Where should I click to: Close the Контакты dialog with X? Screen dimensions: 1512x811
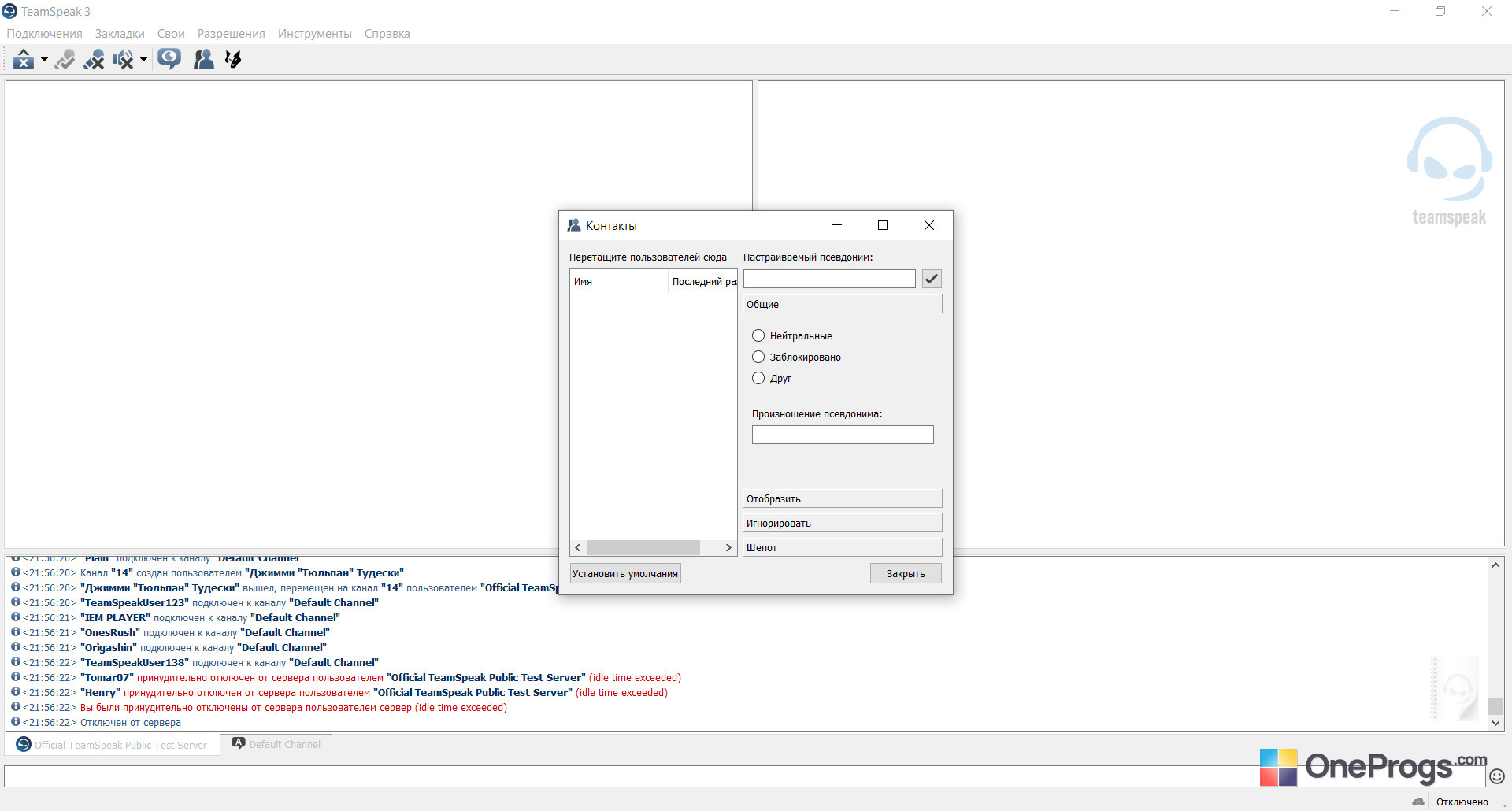point(929,225)
